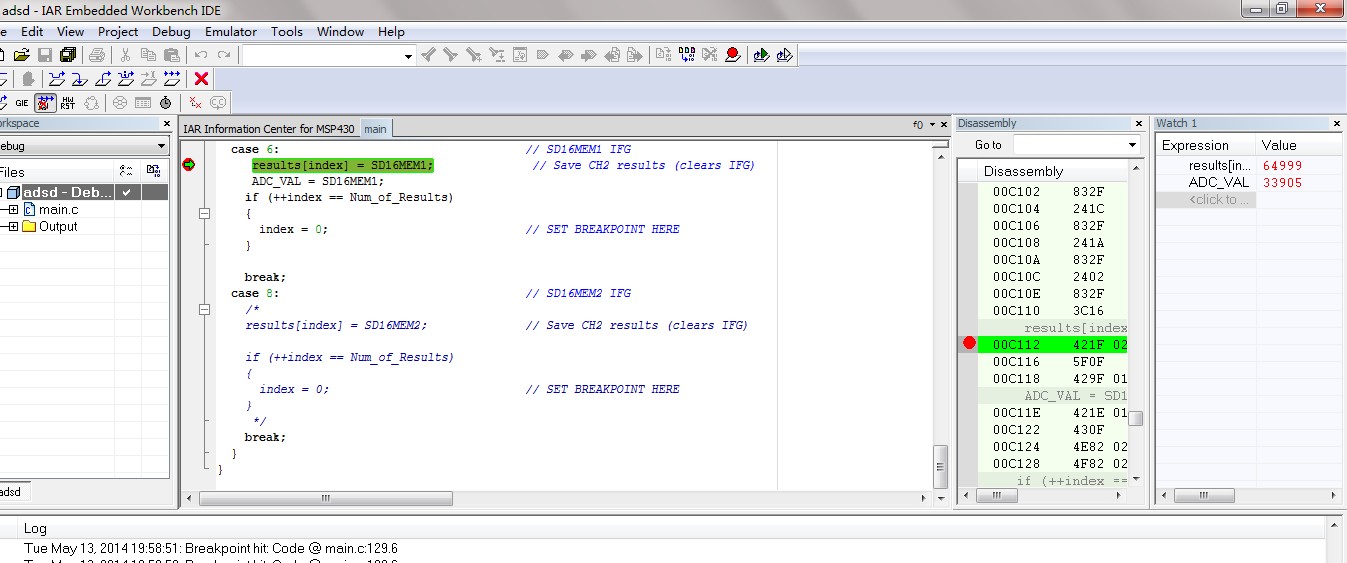The width and height of the screenshot is (1347, 563).
Task: Click the adsd workspace tab at bottom
Action: 11,492
